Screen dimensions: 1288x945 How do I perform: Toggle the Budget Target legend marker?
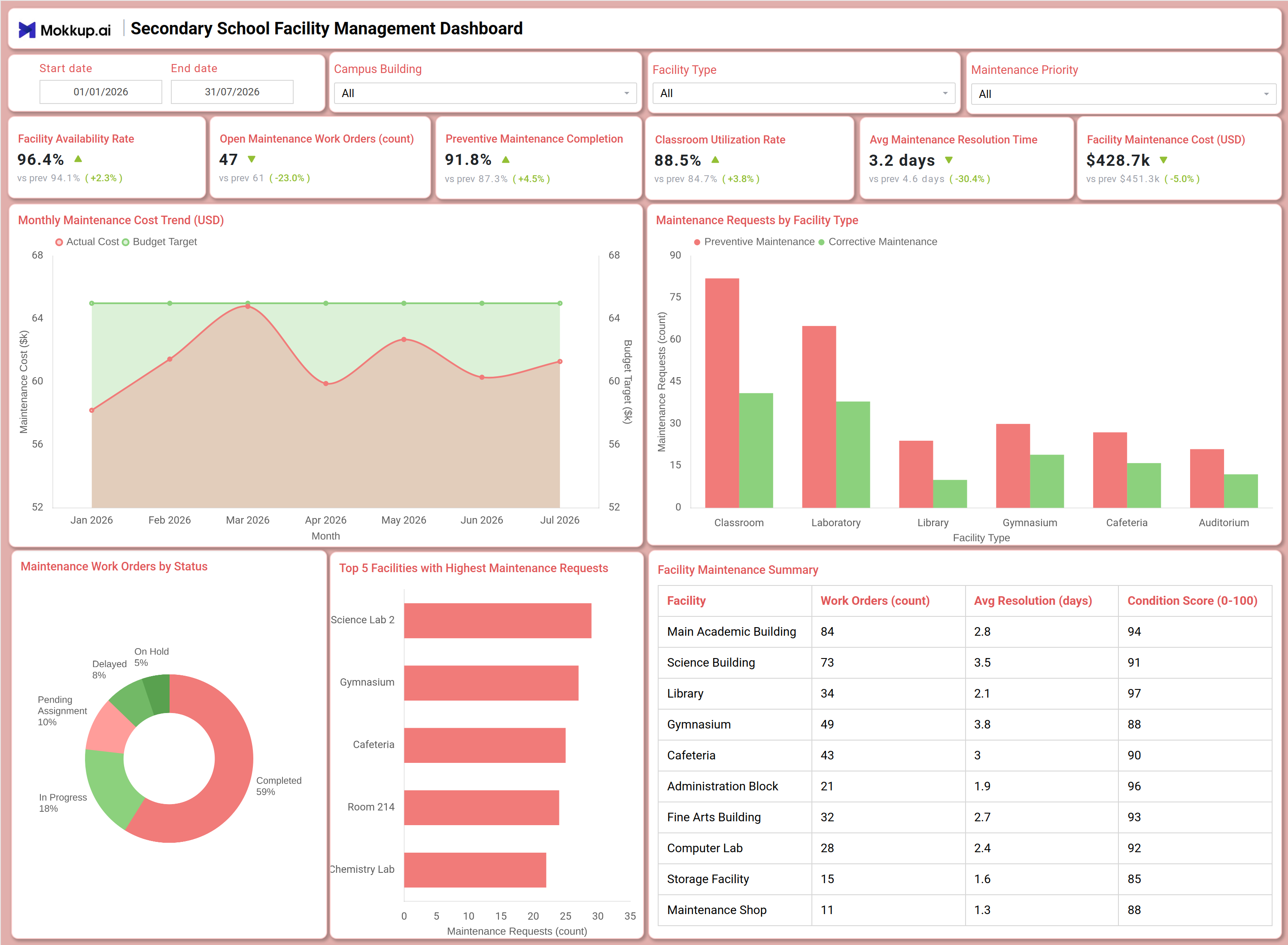(x=126, y=242)
